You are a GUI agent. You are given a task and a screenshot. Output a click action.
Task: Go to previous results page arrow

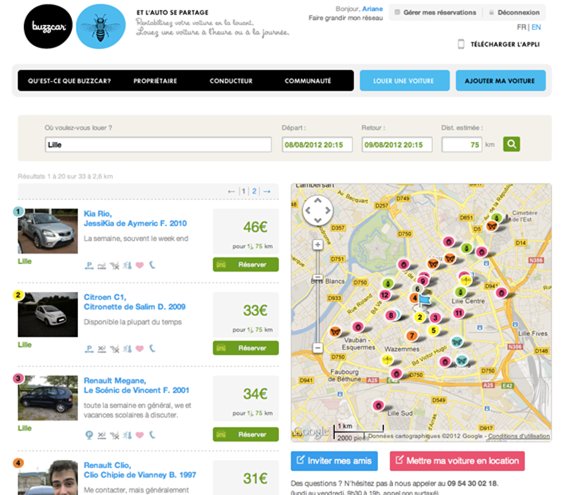[231, 191]
